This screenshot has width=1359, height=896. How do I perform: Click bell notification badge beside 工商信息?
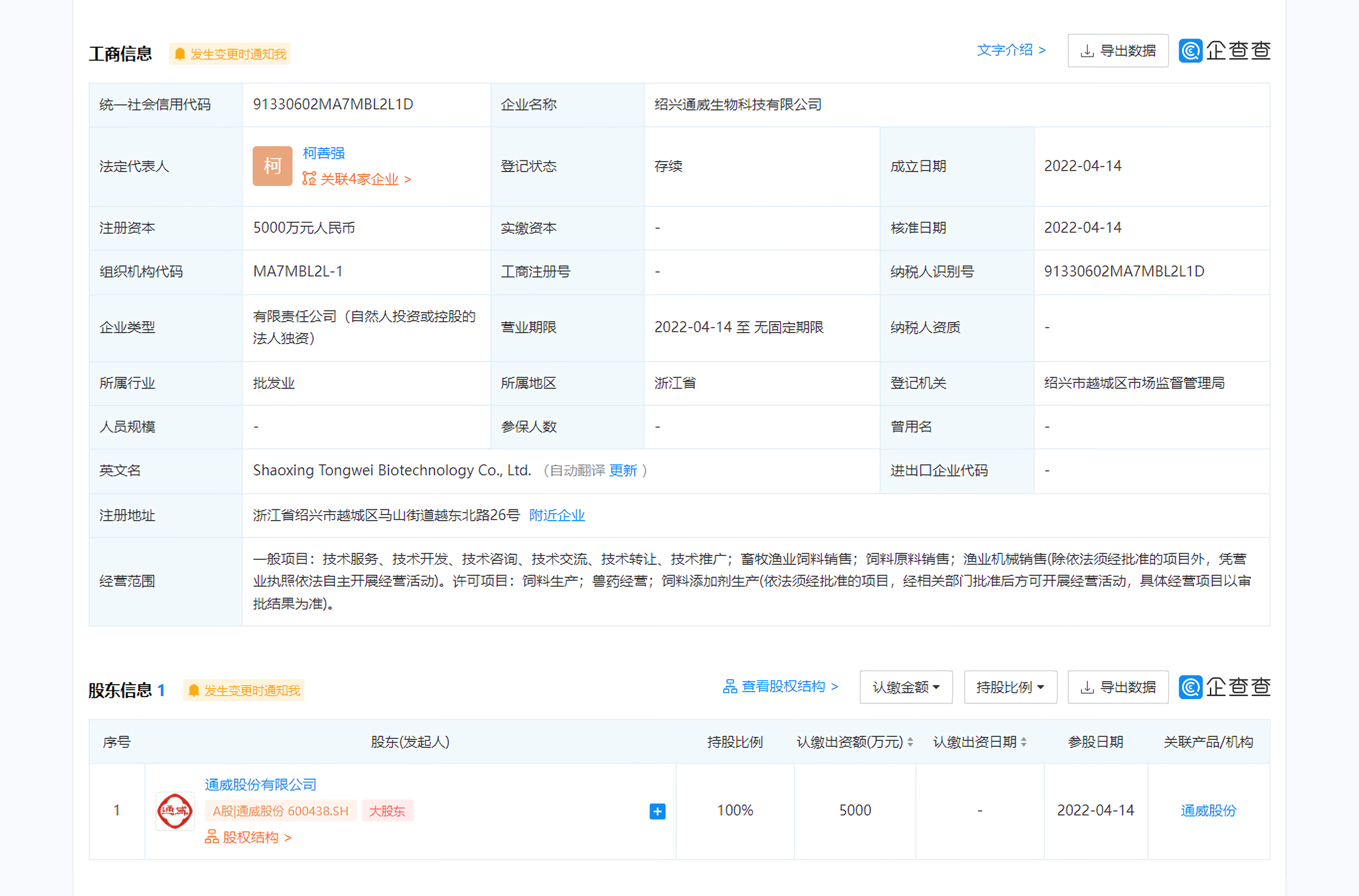230,54
